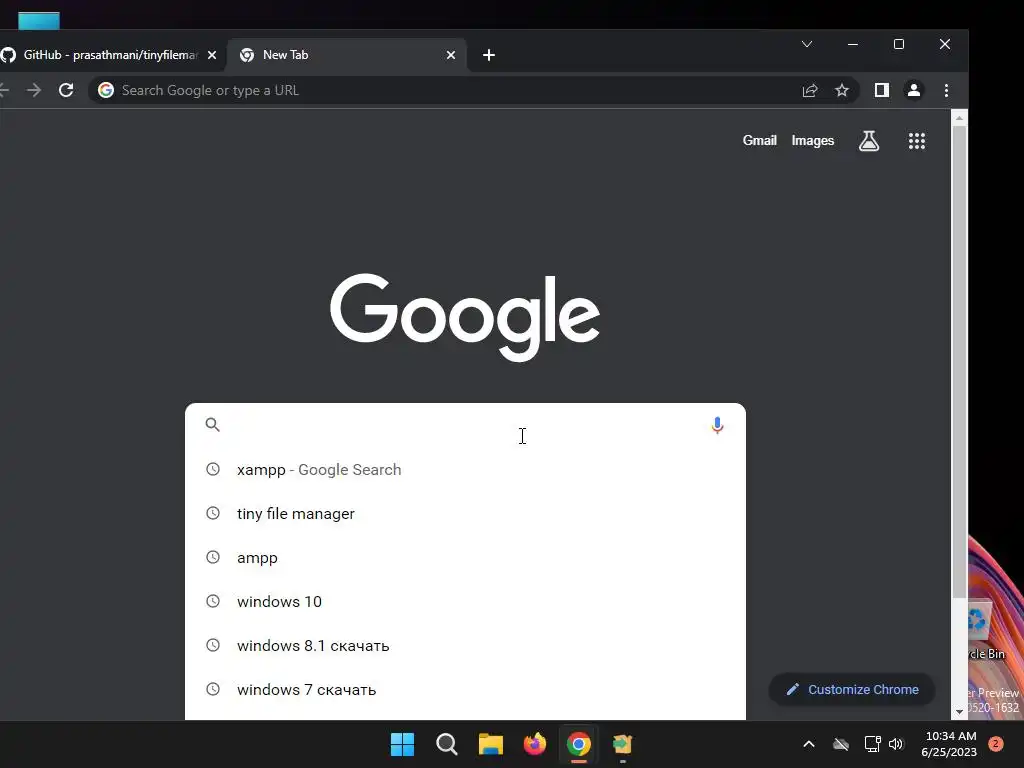Click the magnifier icon in the search box

212,424
